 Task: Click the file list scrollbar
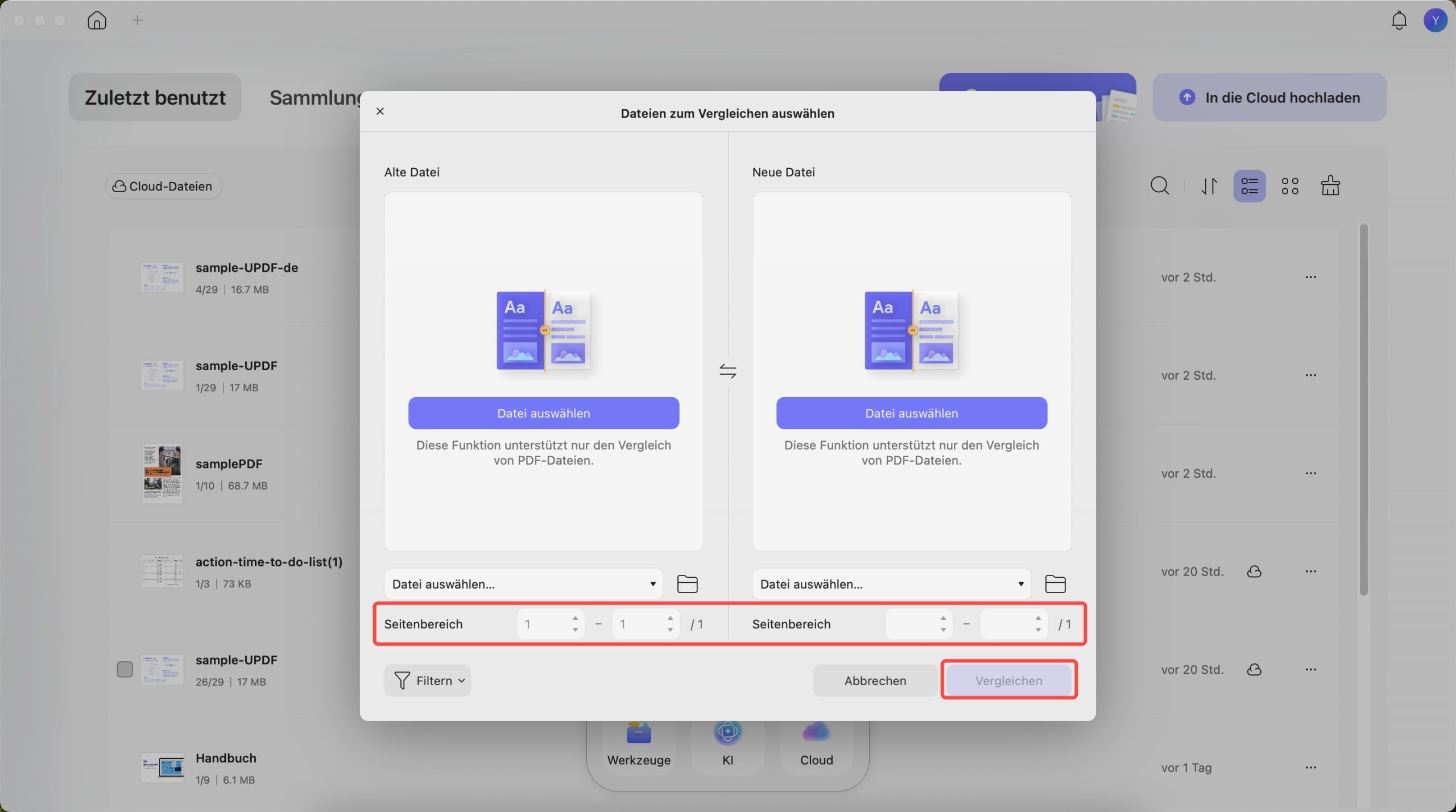(1363, 409)
